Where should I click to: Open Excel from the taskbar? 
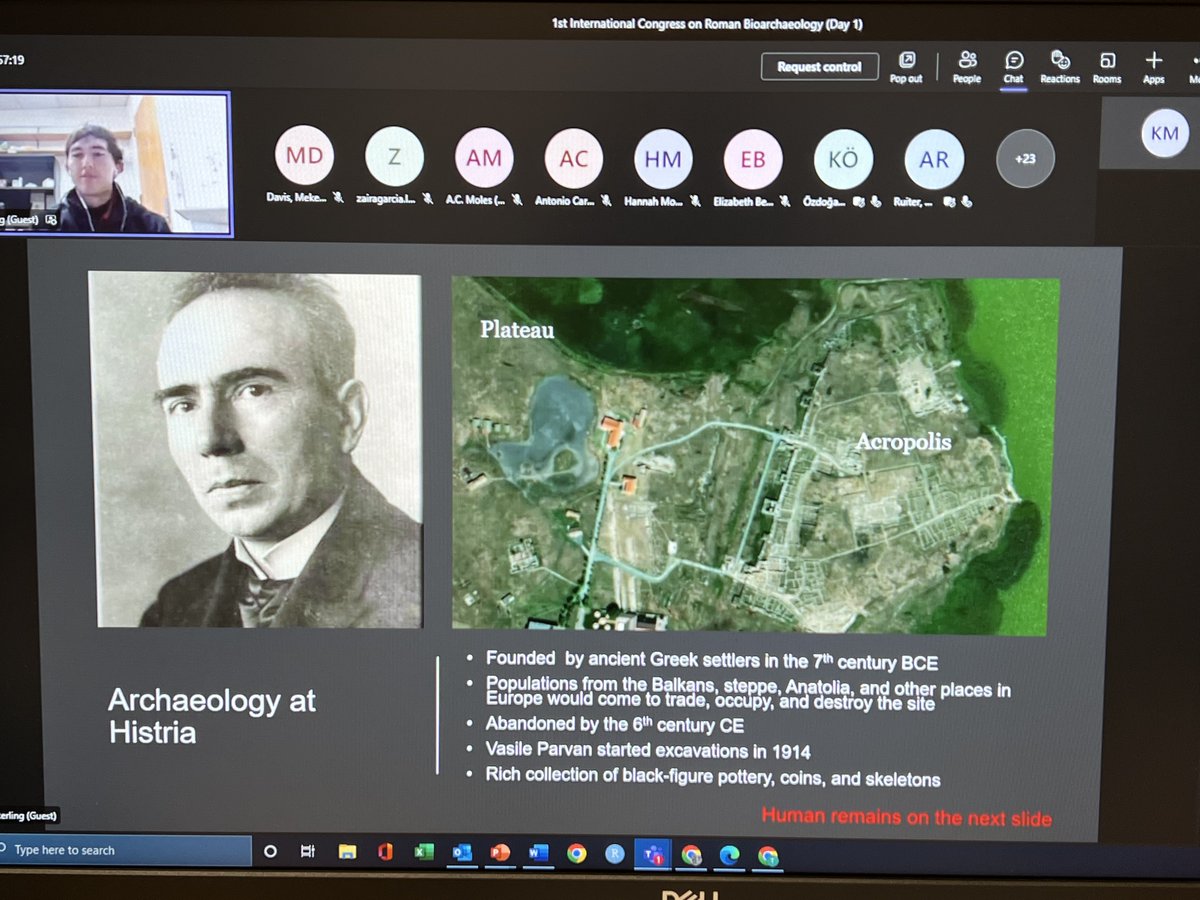[x=423, y=852]
